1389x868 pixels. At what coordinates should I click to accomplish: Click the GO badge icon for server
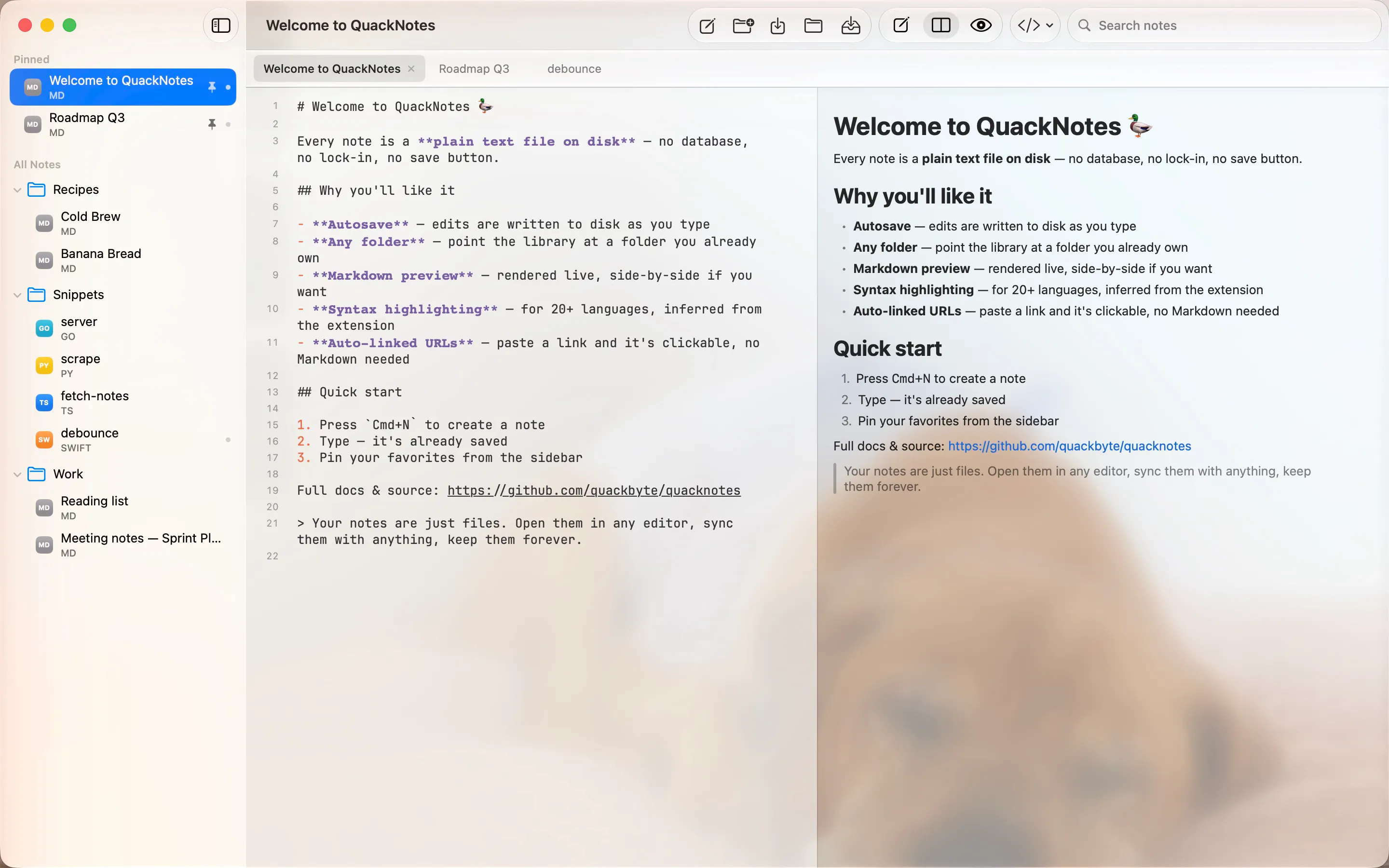click(44, 328)
